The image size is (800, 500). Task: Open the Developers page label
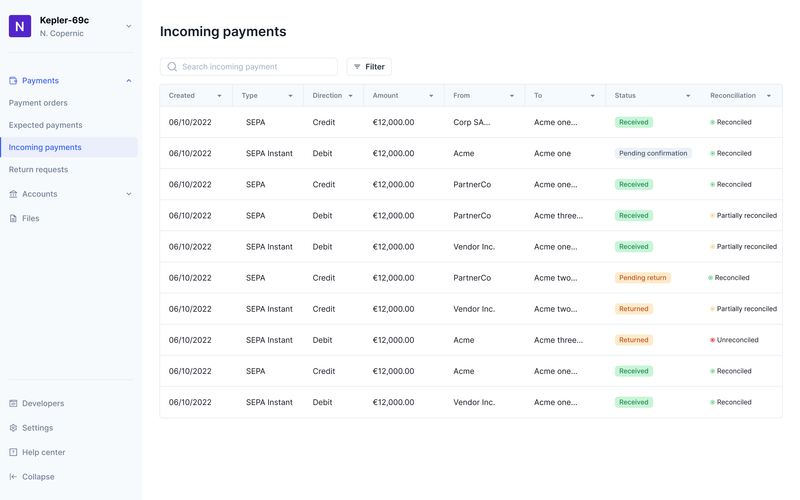coord(43,404)
